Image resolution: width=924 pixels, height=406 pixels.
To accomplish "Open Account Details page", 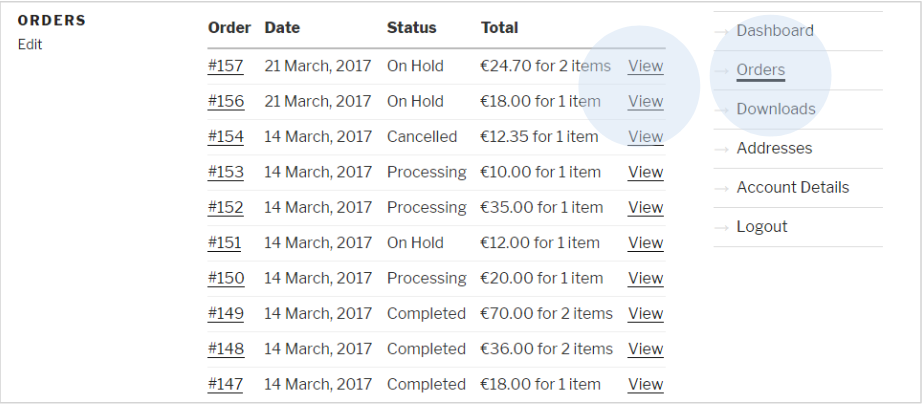I will click(x=792, y=187).
